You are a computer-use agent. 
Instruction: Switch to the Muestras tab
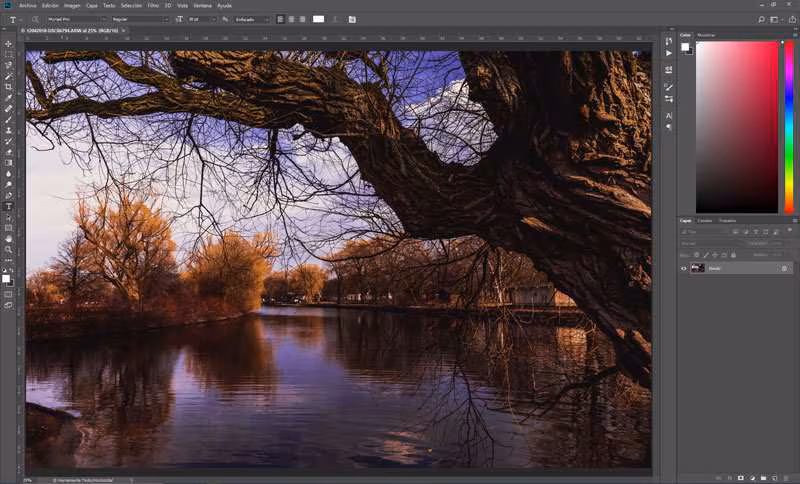click(706, 35)
